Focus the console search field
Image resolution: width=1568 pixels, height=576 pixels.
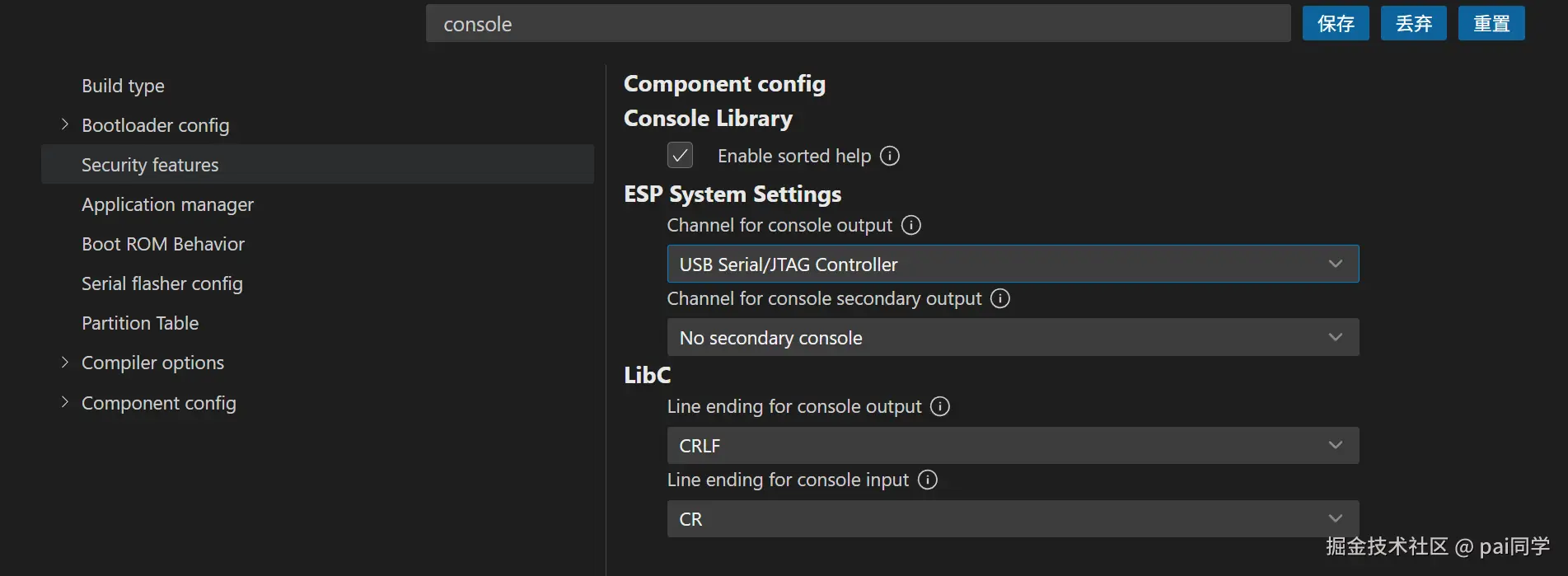coord(857,24)
